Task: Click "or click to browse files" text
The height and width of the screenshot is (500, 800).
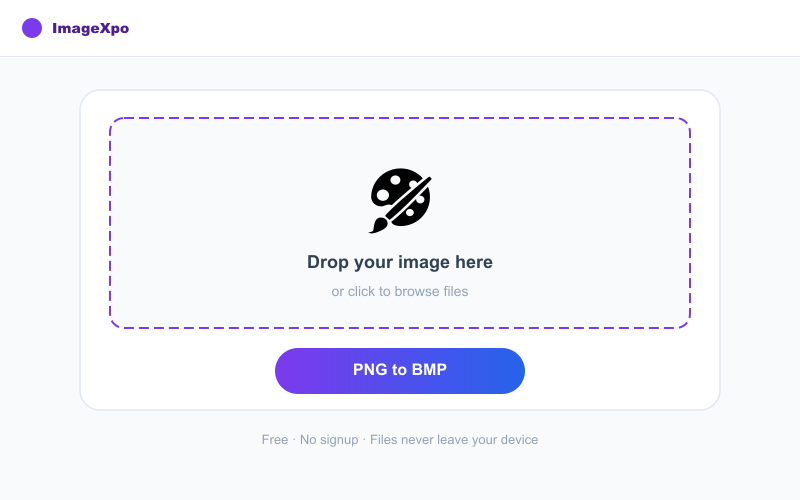Action: click(x=399, y=291)
